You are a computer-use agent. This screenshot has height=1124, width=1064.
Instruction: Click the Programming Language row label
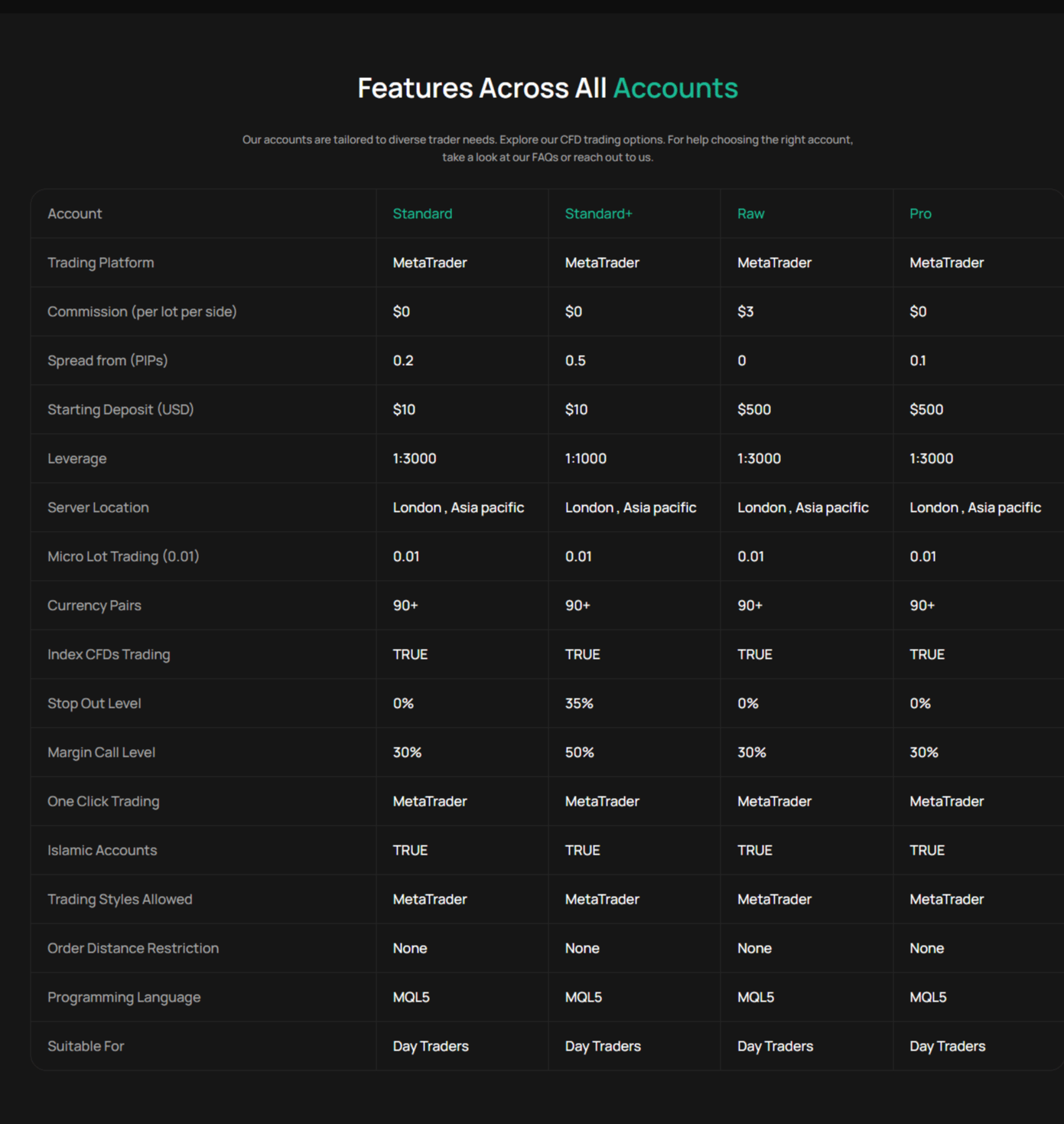(x=124, y=997)
